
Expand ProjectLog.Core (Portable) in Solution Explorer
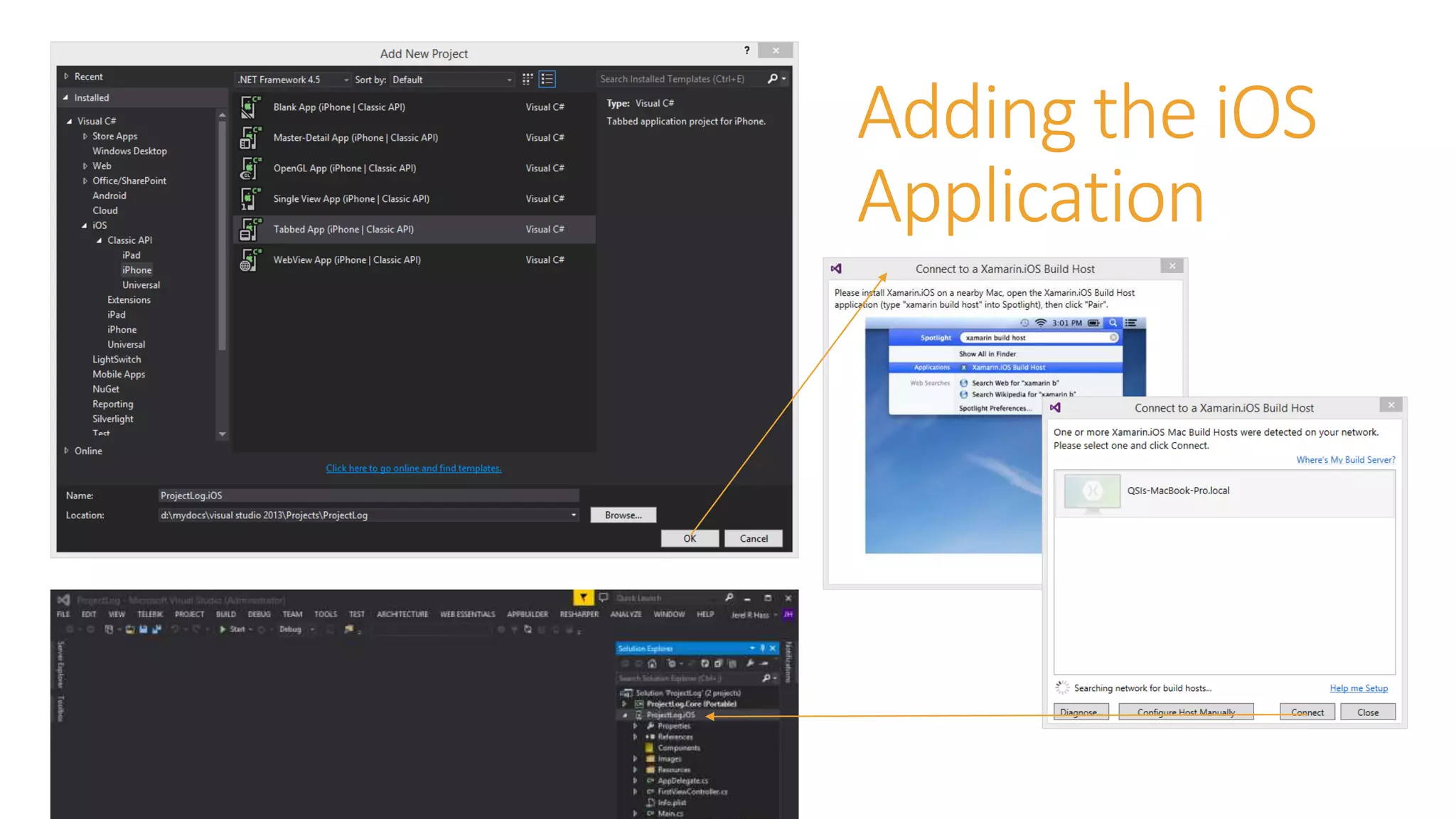coord(625,704)
